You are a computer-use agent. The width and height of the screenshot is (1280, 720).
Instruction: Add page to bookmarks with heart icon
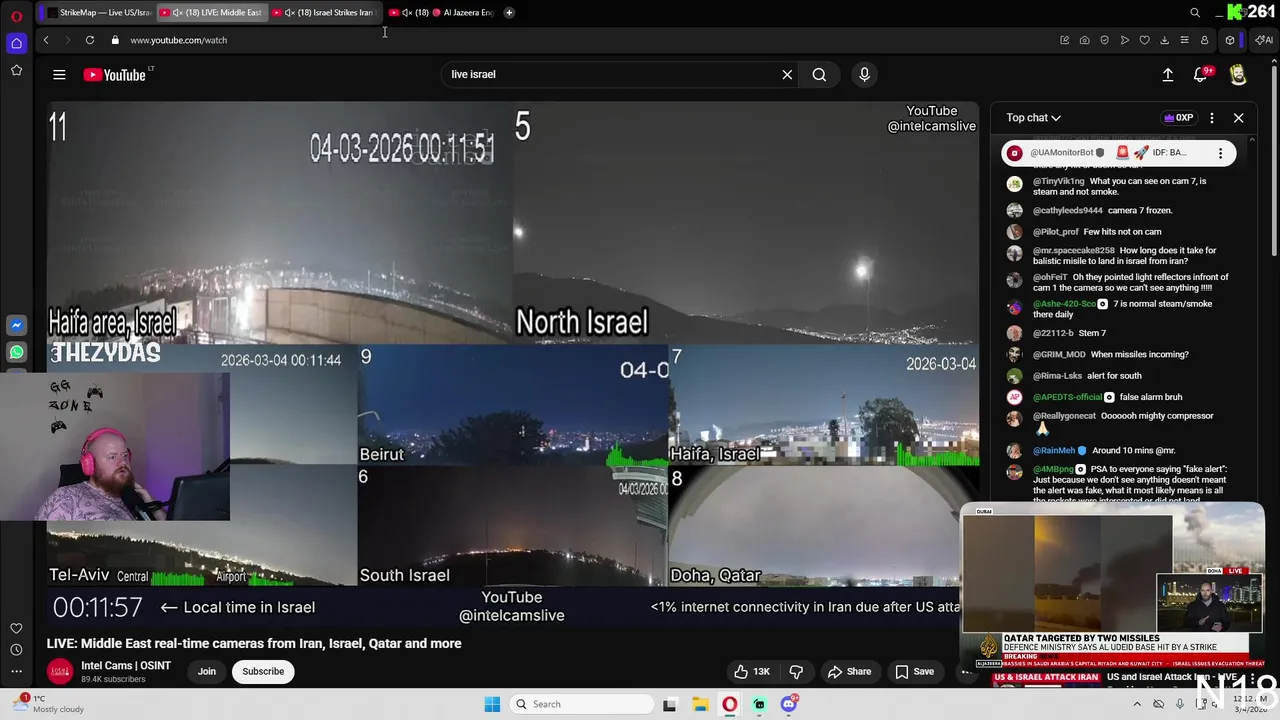1144,40
